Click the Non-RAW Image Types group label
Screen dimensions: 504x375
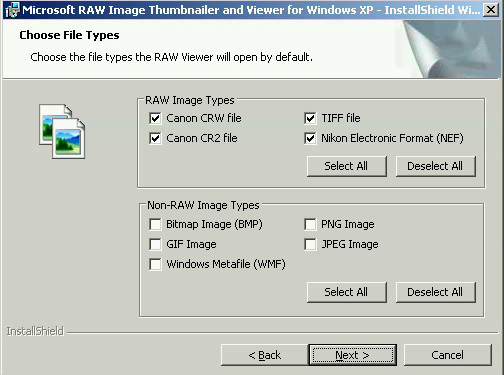tap(203, 205)
